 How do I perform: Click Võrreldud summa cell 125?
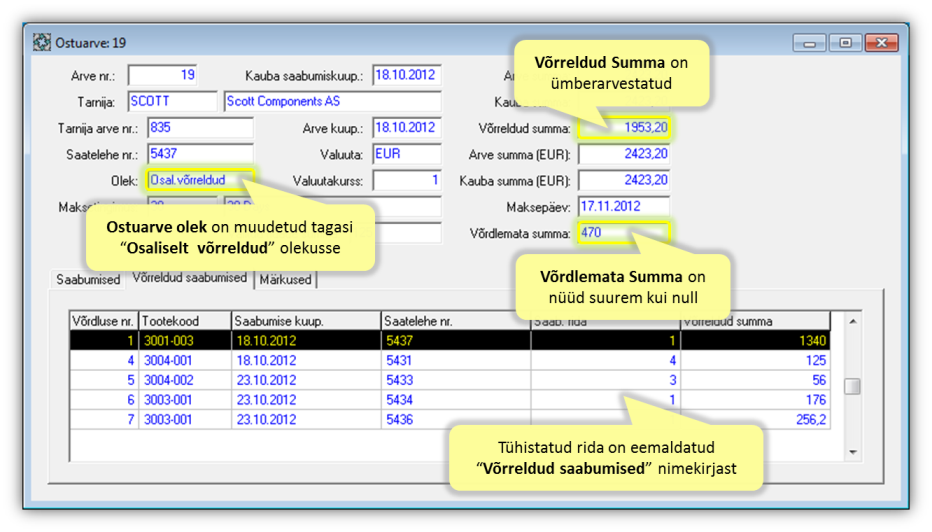[x=755, y=360]
